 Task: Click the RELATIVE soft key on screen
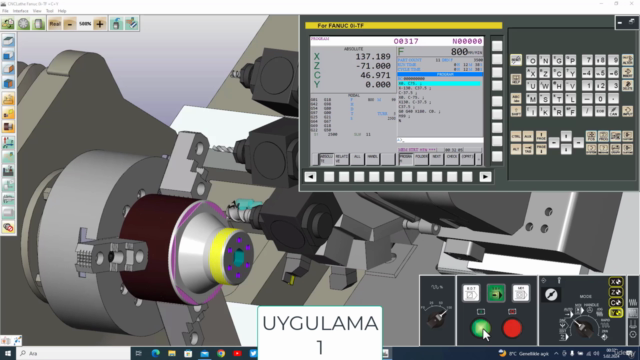[x=342, y=159]
